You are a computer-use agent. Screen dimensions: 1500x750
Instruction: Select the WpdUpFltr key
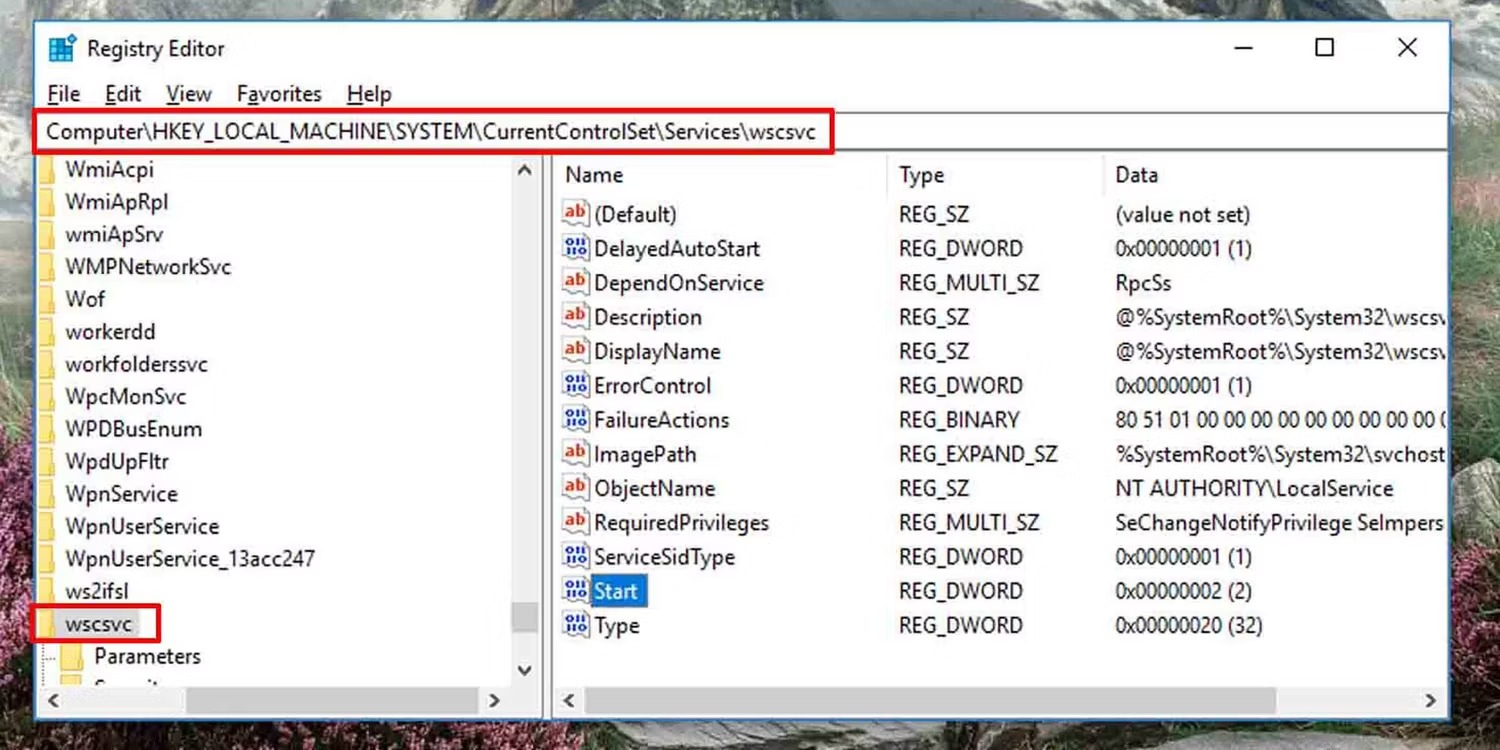point(117,461)
